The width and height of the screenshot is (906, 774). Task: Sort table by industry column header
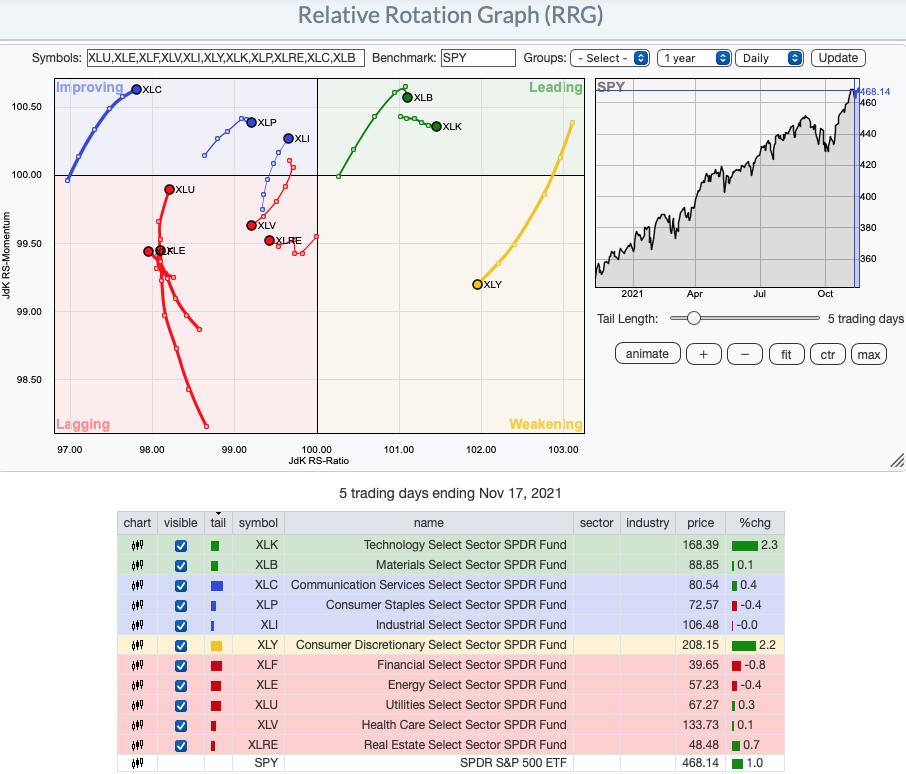tap(647, 523)
